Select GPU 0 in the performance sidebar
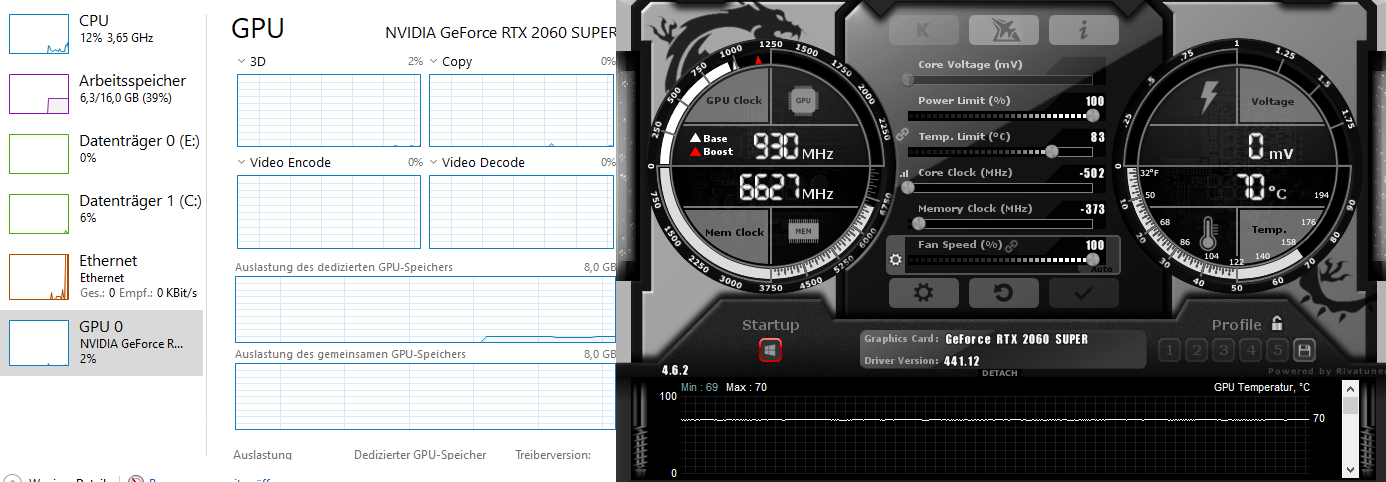This screenshot has height=482, width=1386. [x=101, y=343]
